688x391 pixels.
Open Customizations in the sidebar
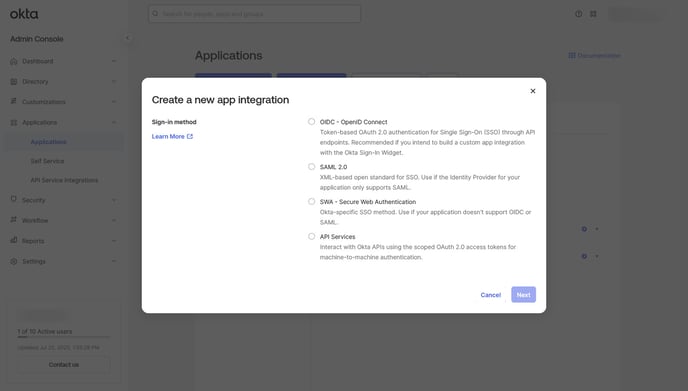click(x=43, y=102)
